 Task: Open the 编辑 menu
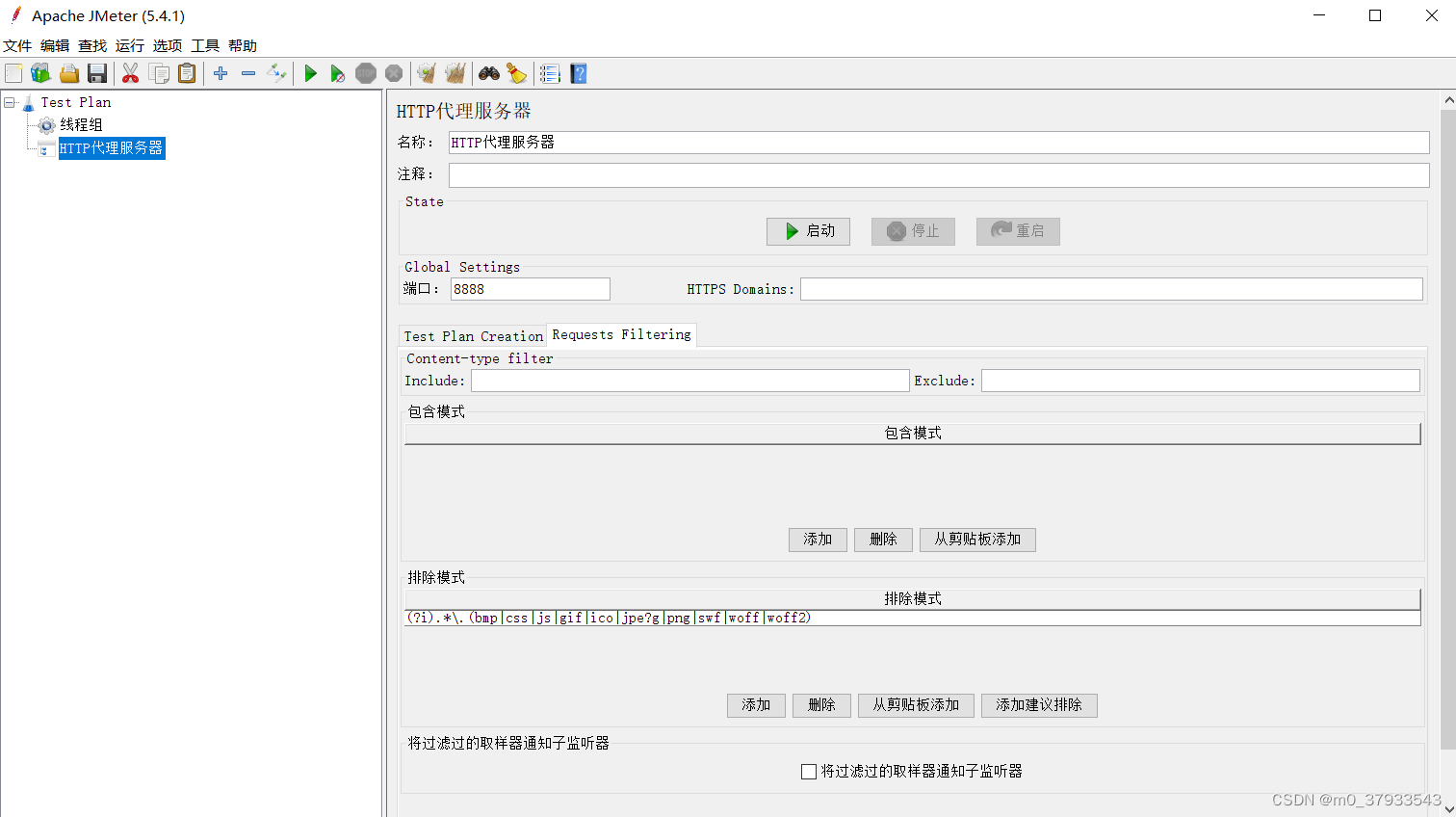point(55,45)
